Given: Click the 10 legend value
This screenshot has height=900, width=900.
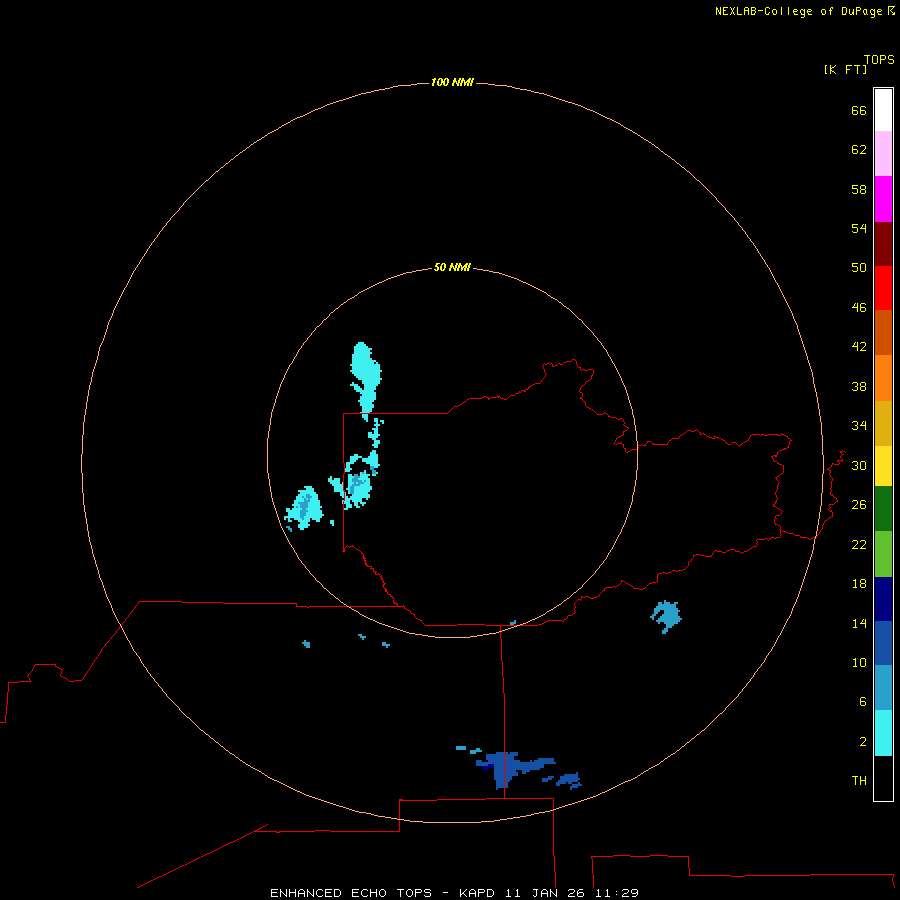Looking at the screenshot, I should pos(859,662).
